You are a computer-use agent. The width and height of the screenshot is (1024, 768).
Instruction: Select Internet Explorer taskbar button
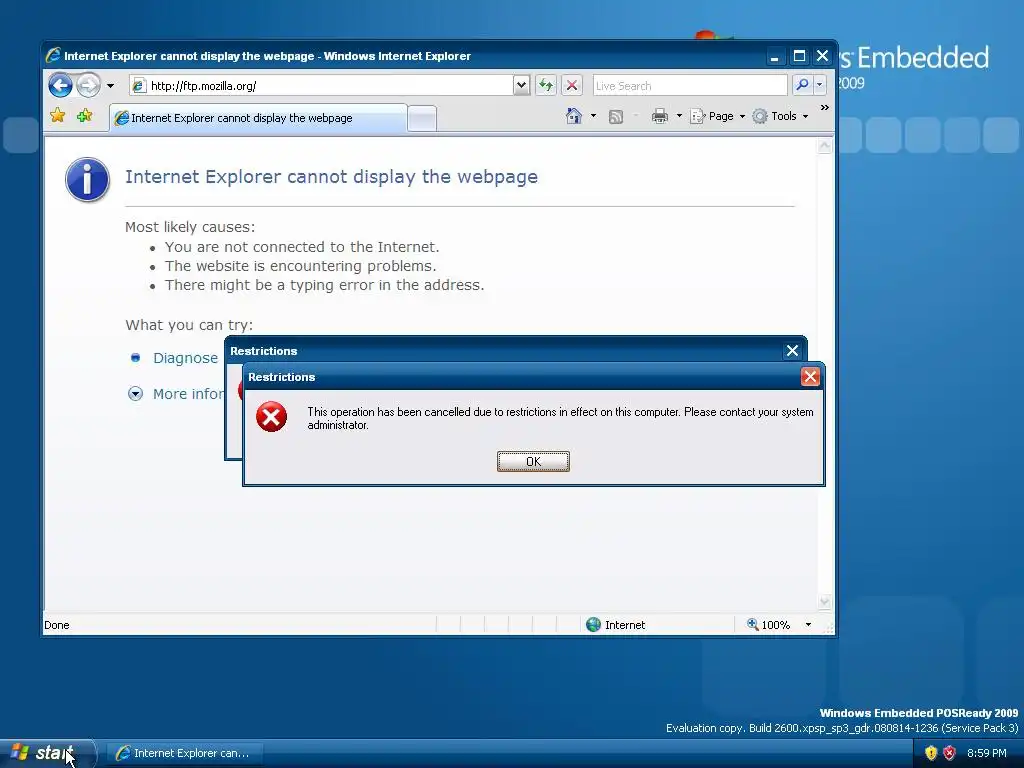[185, 753]
